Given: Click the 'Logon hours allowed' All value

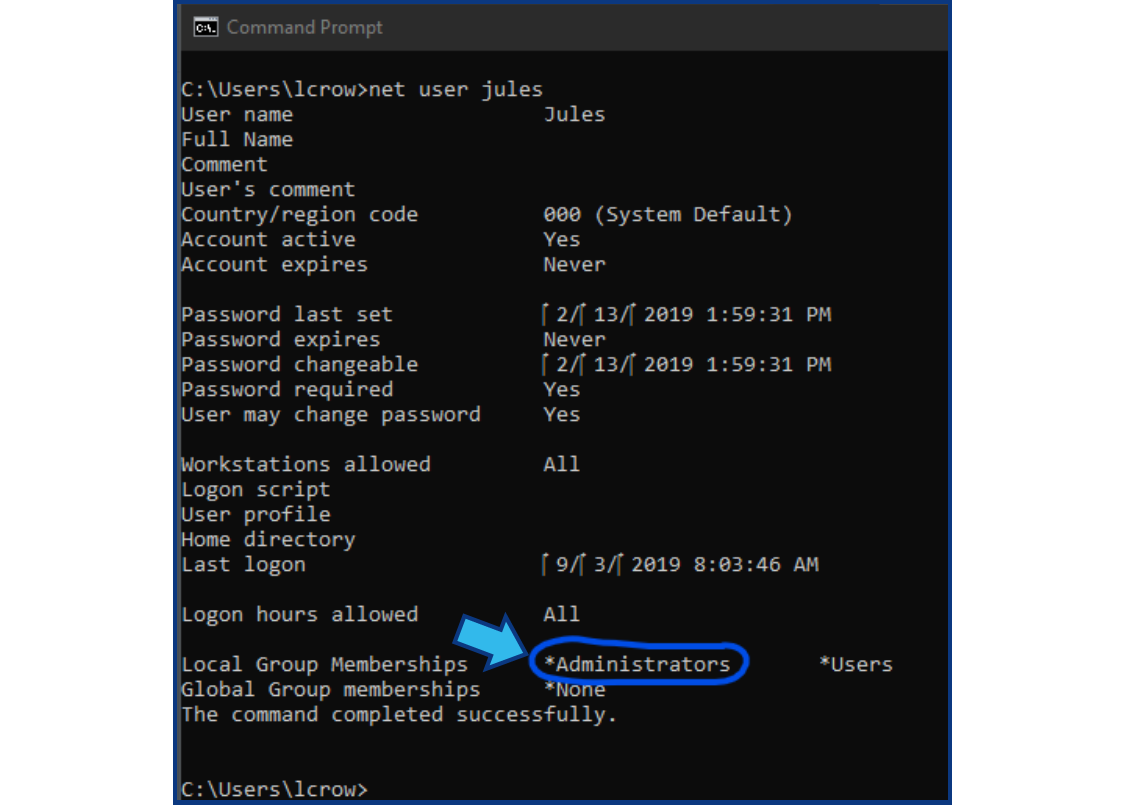Looking at the screenshot, I should point(561,614).
